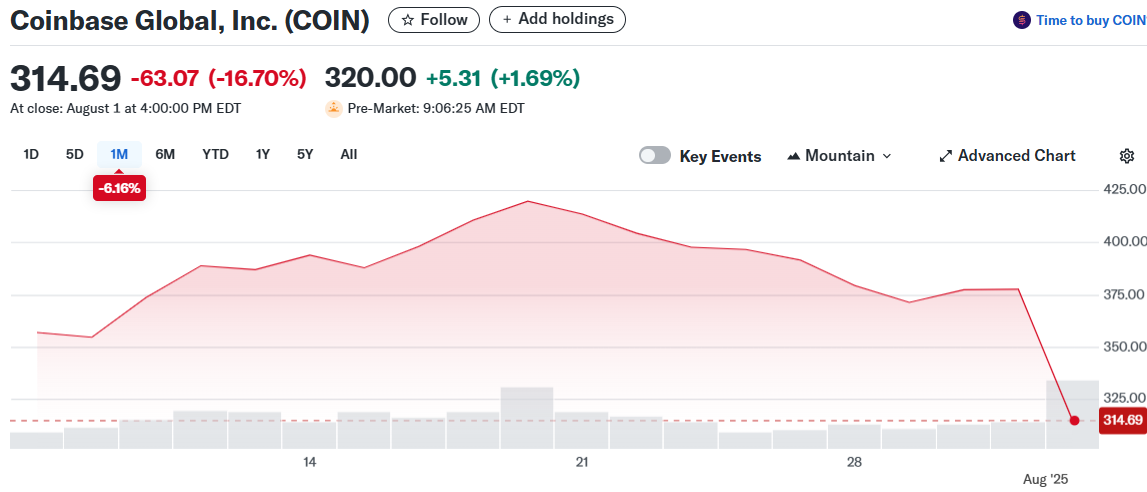Select the 1D range tab

pyautogui.click(x=31, y=154)
